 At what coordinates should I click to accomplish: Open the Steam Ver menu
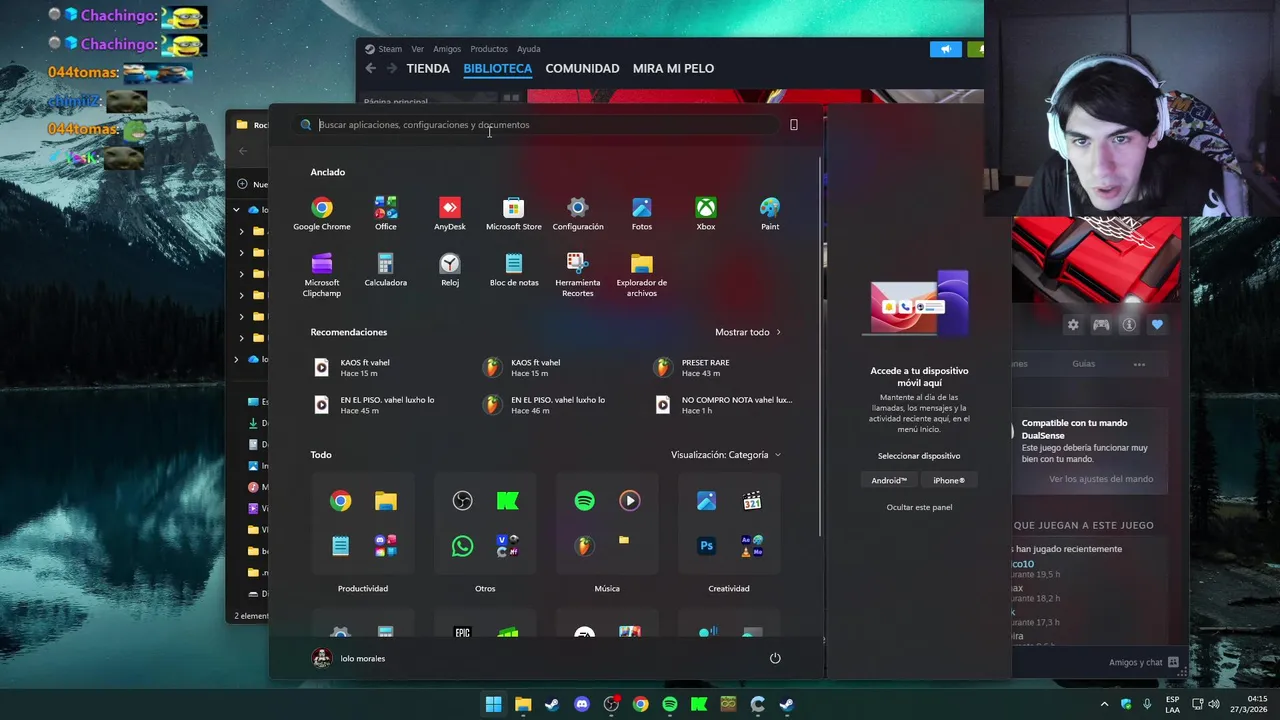[x=417, y=49]
